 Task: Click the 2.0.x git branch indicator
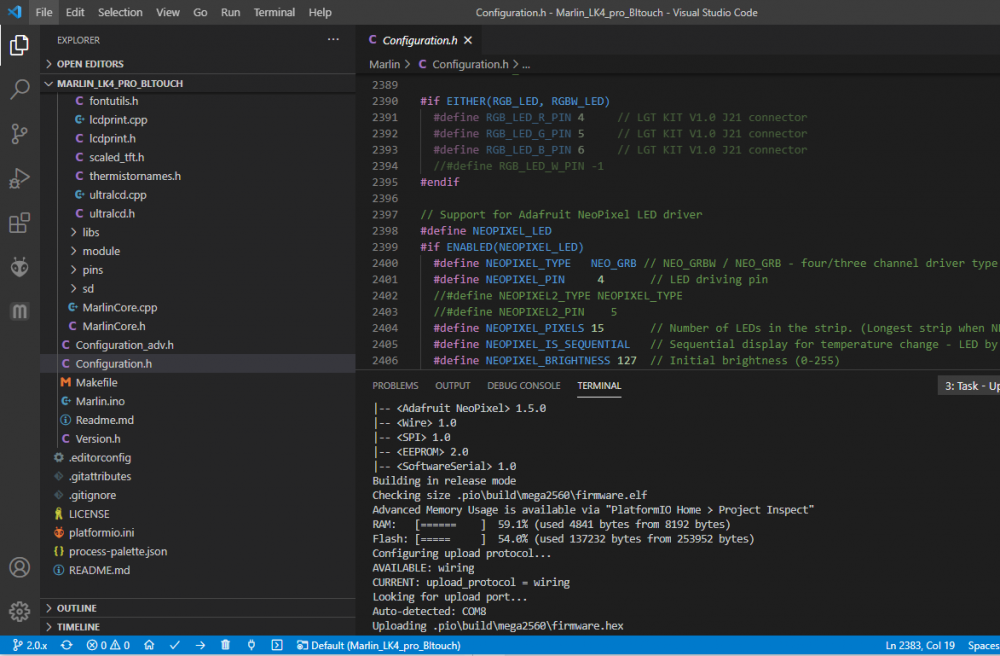click(30, 646)
